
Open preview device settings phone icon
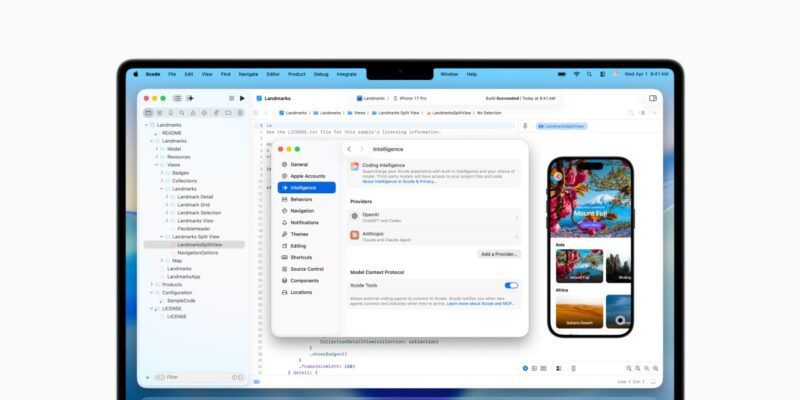click(573, 368)
